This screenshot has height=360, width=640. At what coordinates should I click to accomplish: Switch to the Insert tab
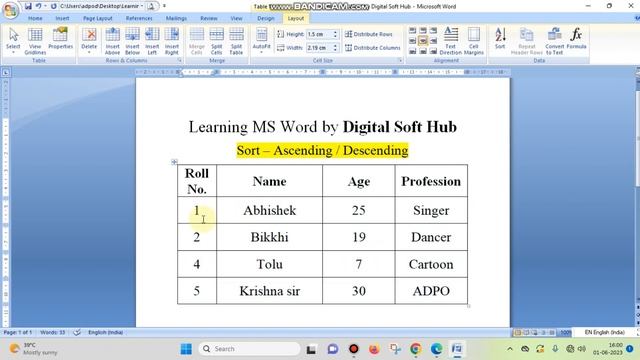click(62, 18)
